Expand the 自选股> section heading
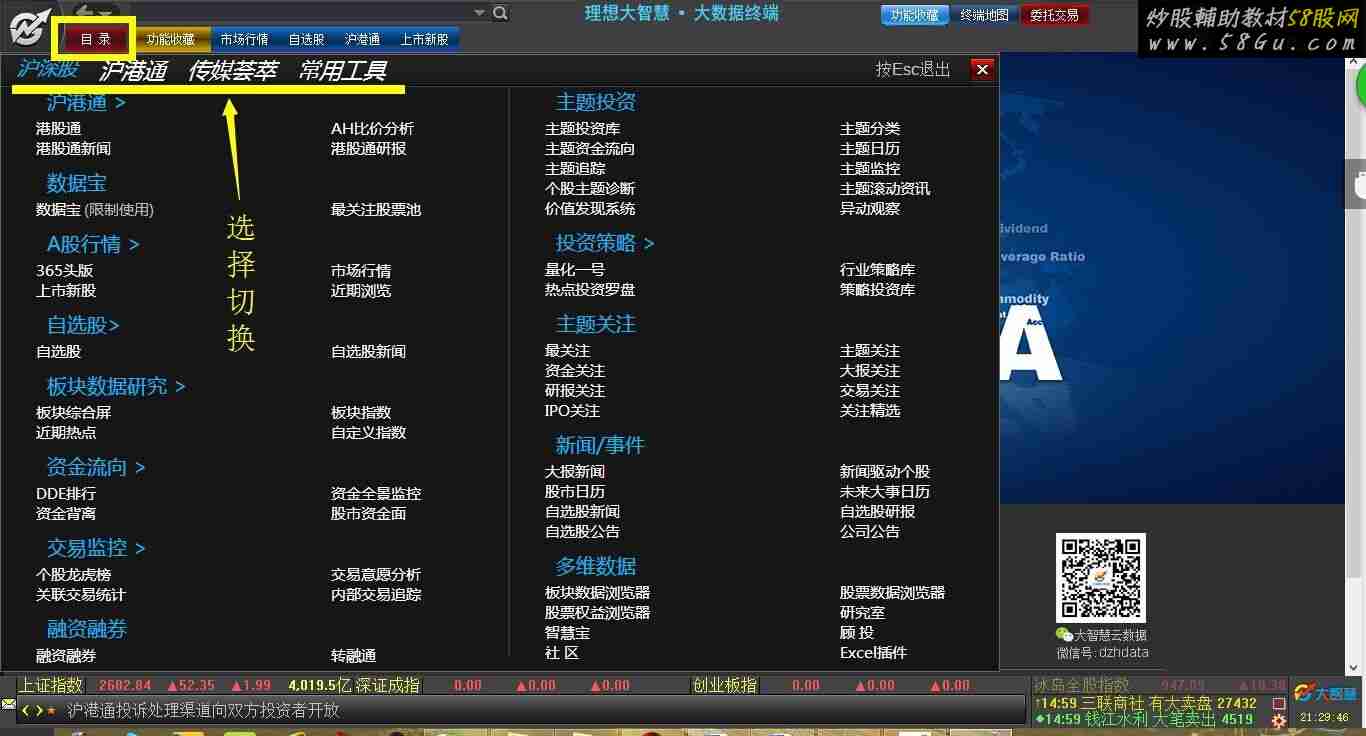Image resolution: width=1366 pixels, height=736 pixels. 83,325
